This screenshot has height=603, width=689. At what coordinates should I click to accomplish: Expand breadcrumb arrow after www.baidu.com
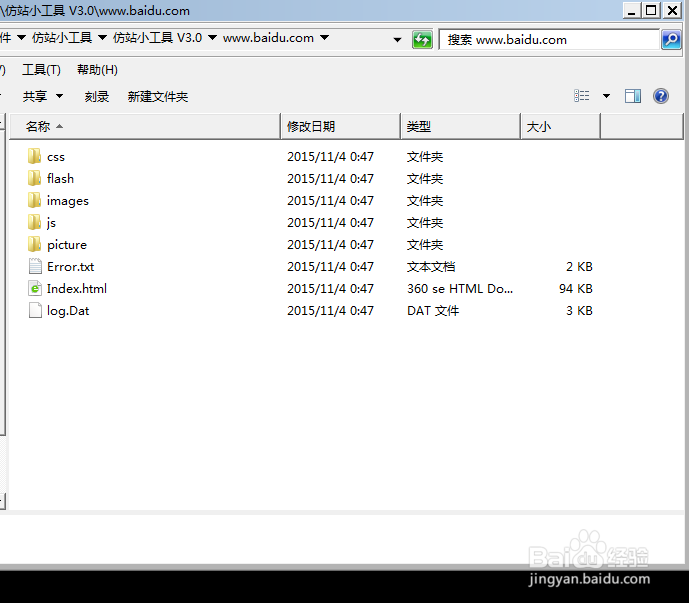click(x=324, y=38)
